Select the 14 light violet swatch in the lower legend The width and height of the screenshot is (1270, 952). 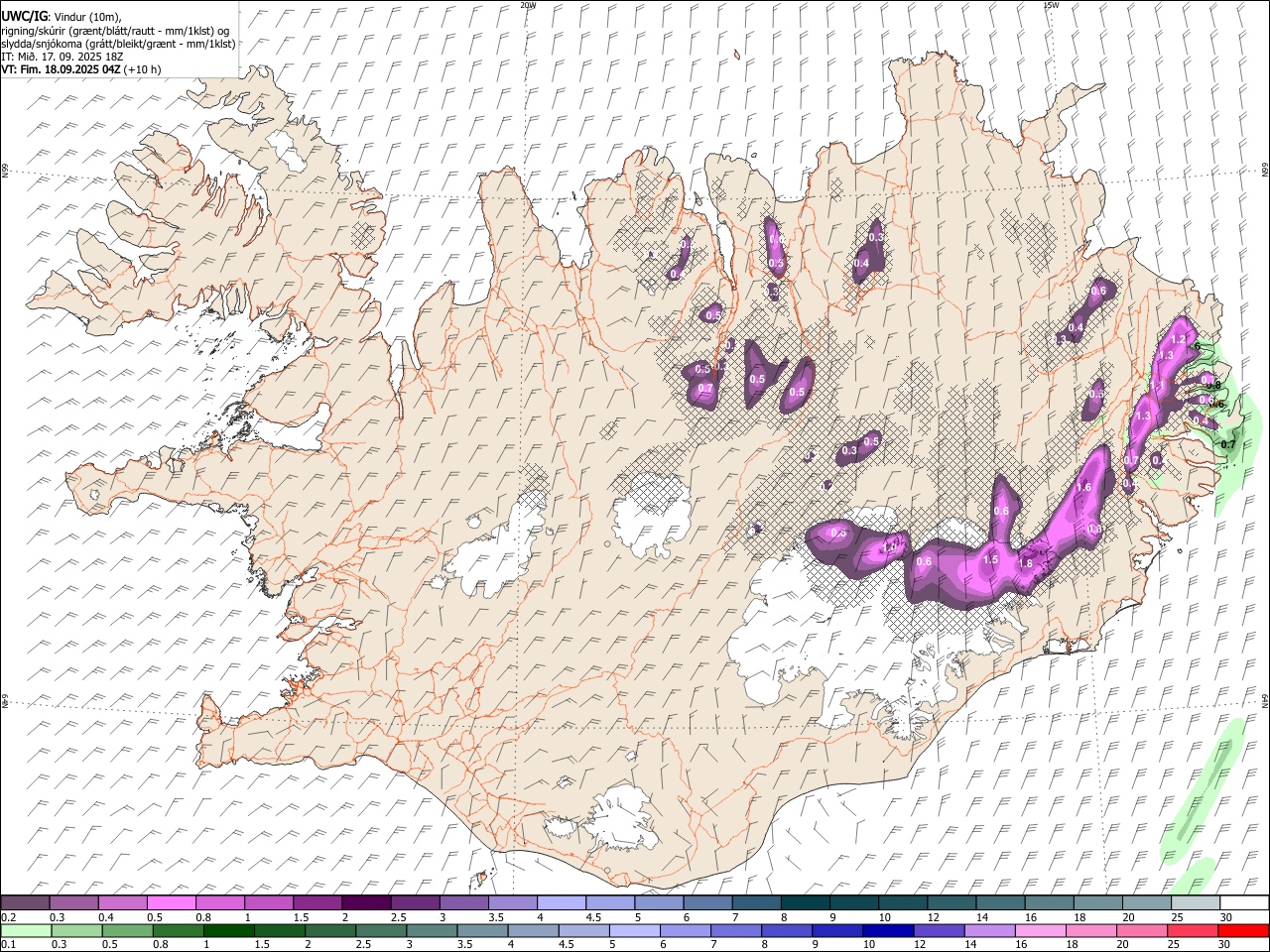point(989,930)
